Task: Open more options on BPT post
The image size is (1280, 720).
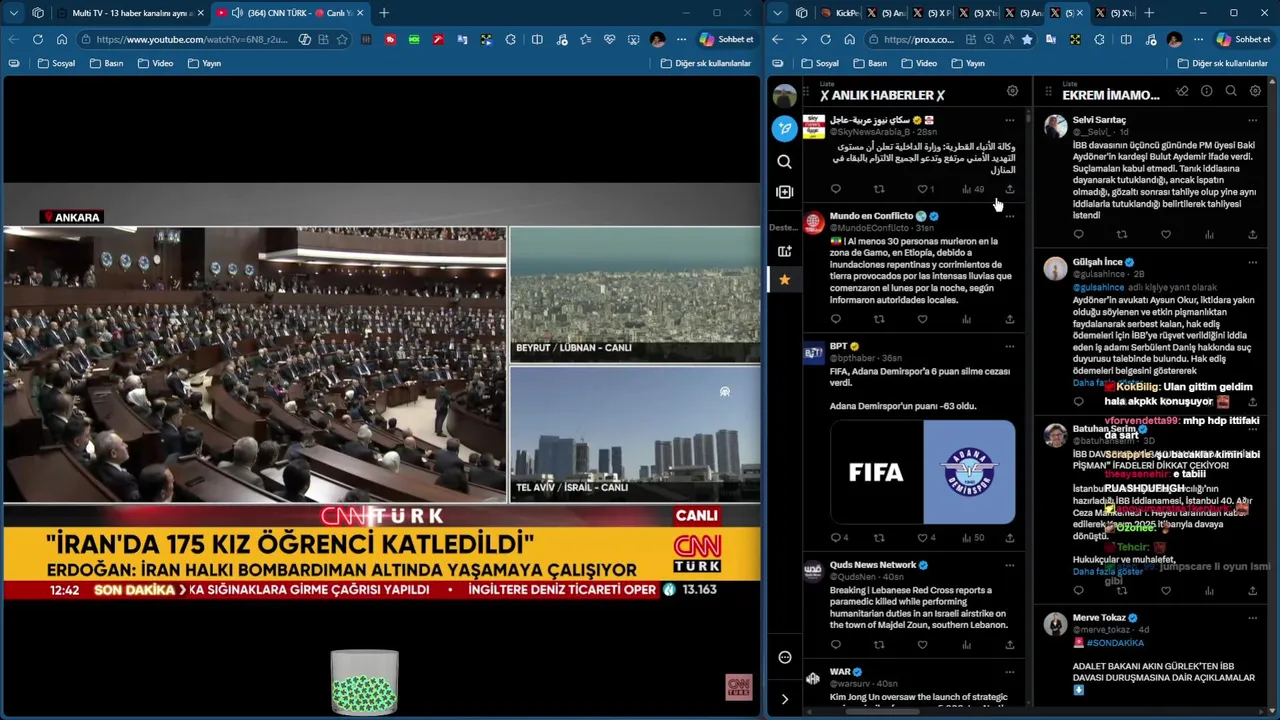Action: (1009, 346)
